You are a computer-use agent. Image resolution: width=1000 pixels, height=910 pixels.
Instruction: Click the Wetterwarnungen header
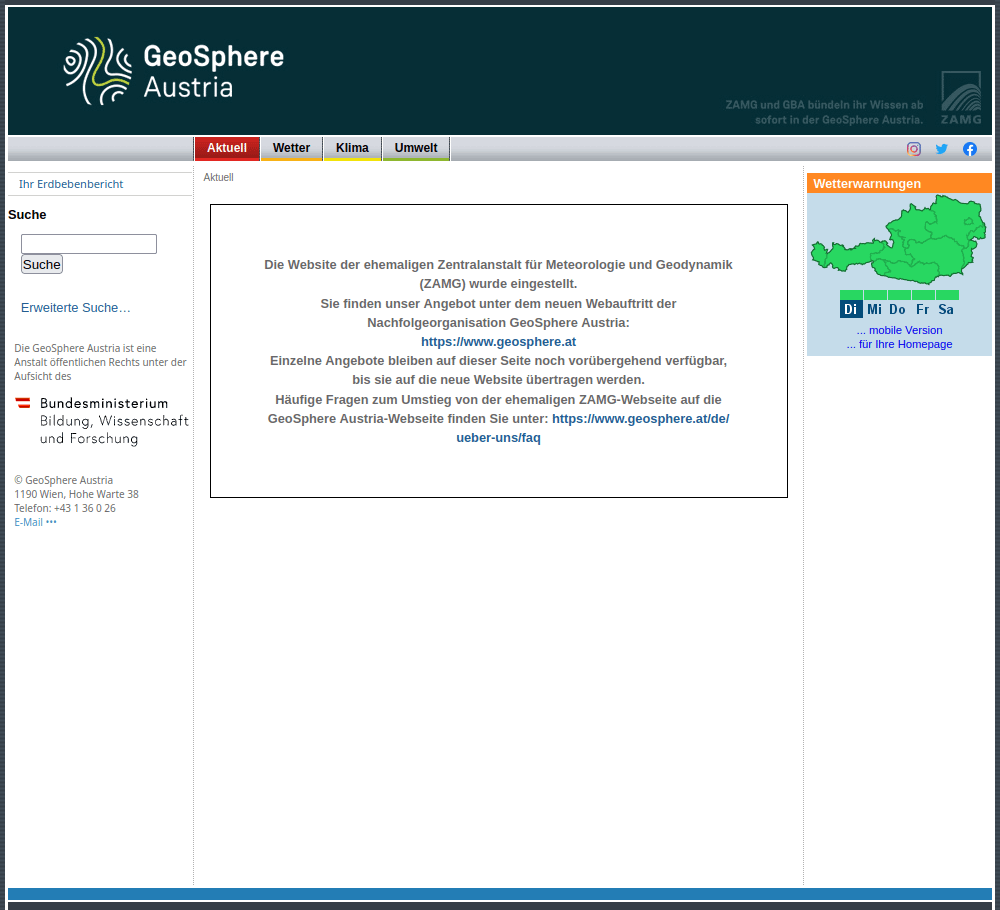tap(899, 183)
